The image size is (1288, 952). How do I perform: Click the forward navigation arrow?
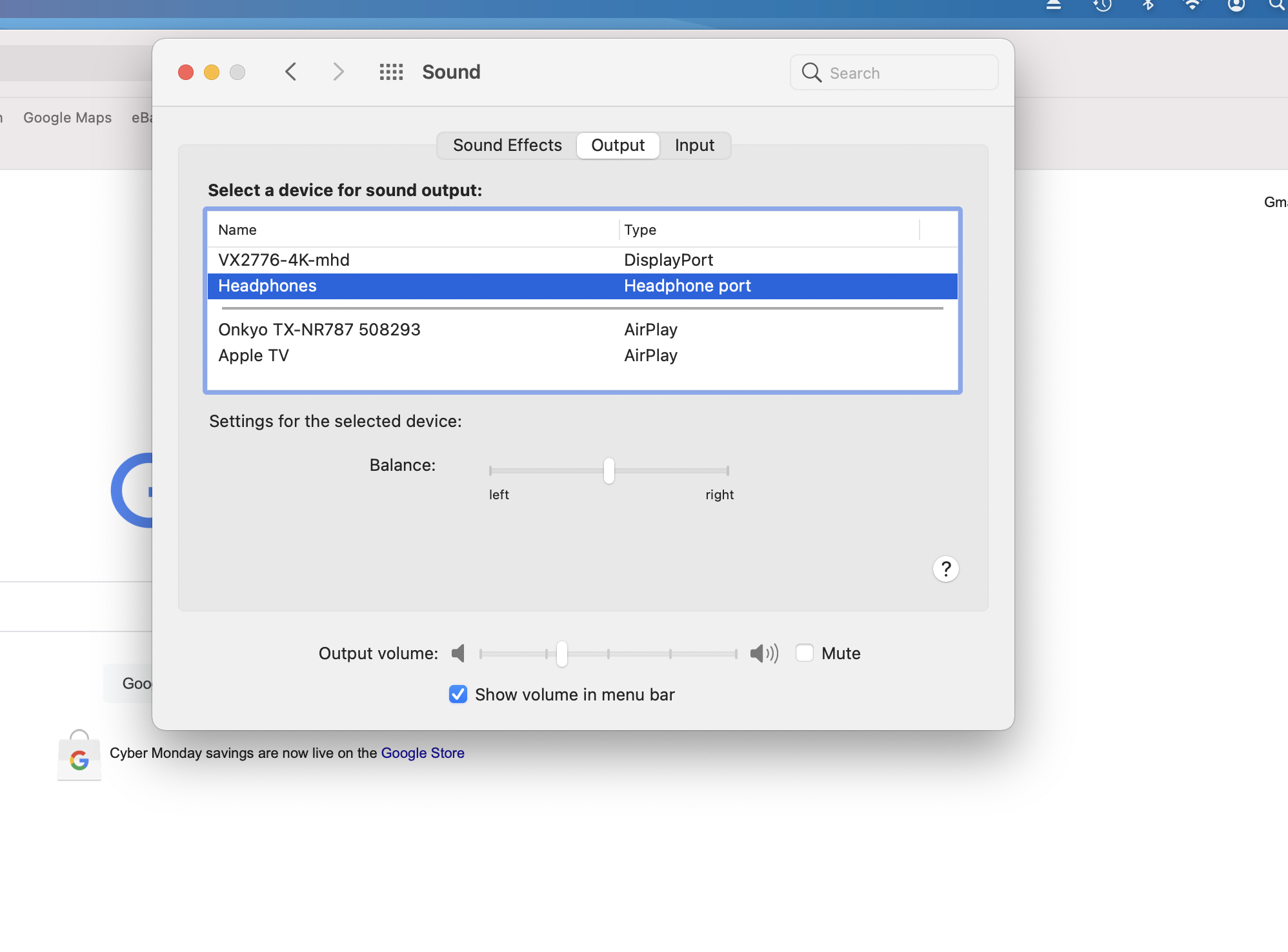338,72
